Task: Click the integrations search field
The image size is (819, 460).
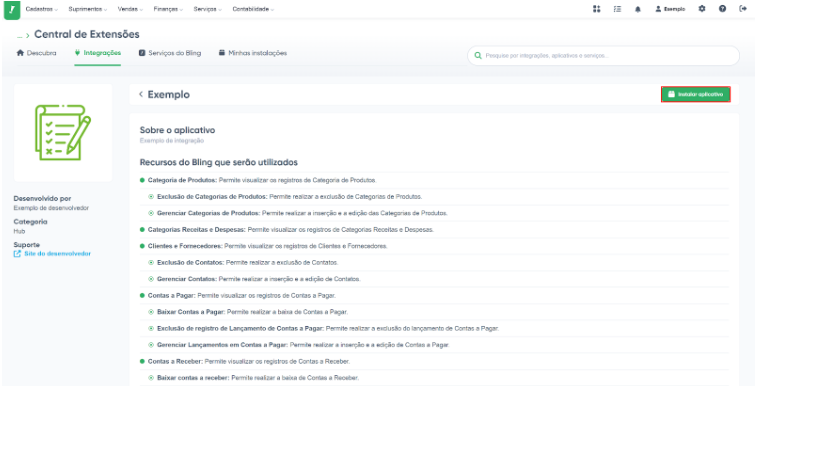Action: 603,56
